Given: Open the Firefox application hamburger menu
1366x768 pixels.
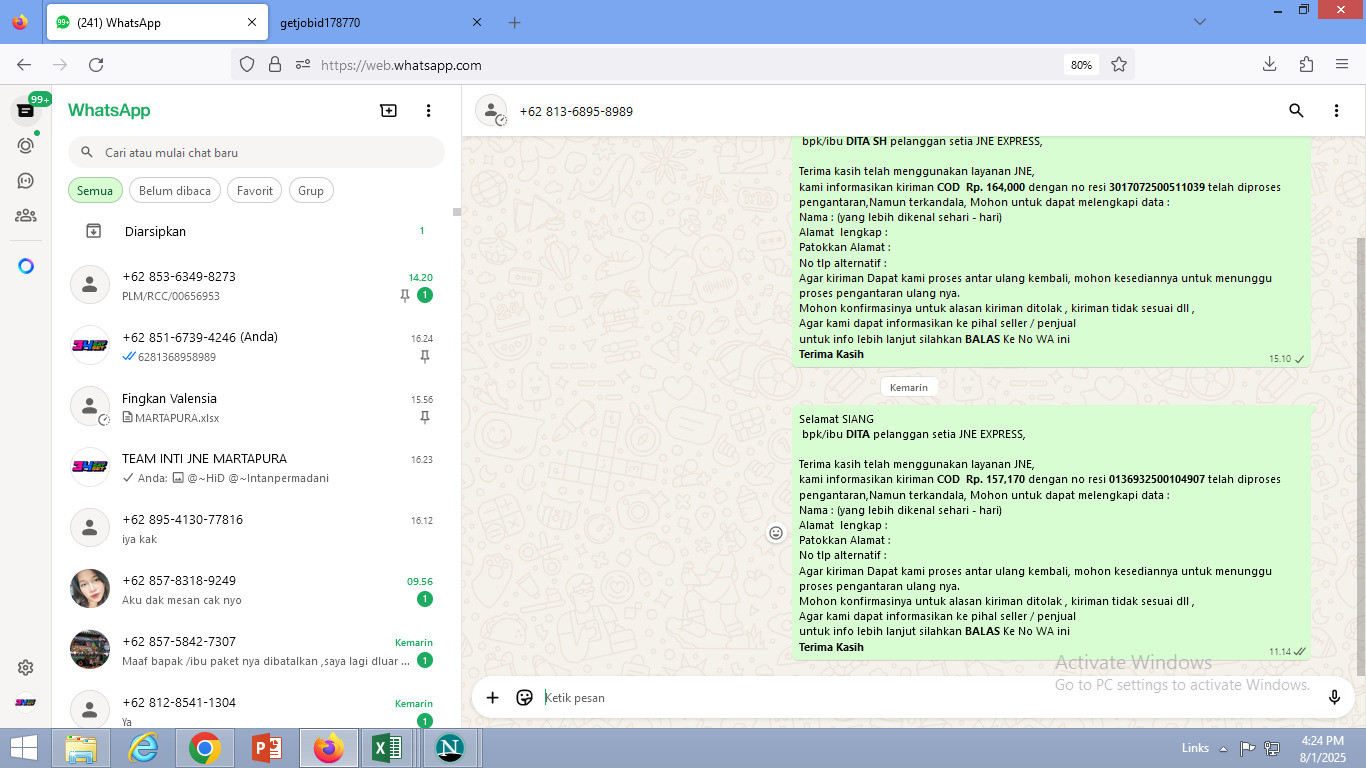Looking at the screenshot, I should [1342, 64].
